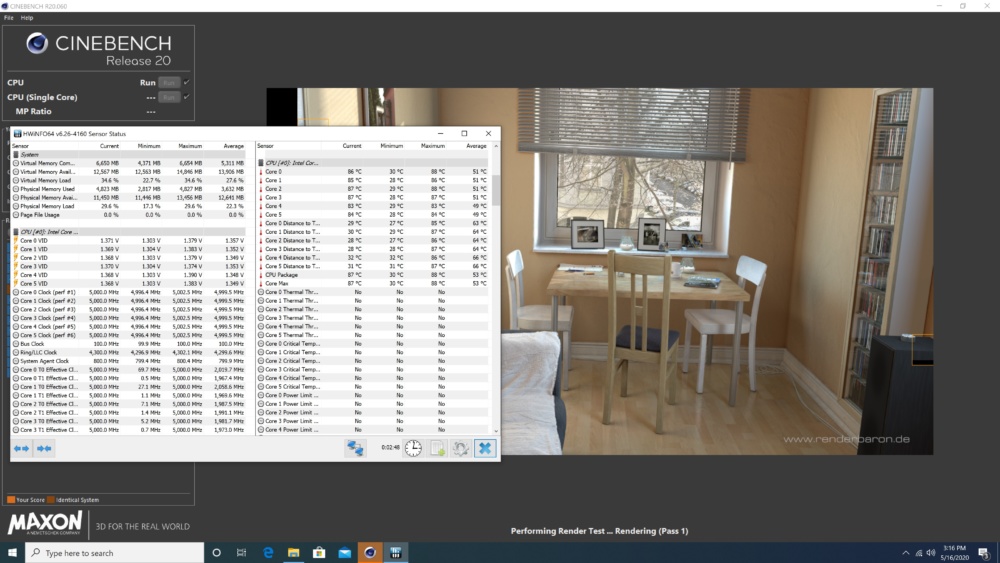Close sensors with the blue X icon

coord(485,448)
